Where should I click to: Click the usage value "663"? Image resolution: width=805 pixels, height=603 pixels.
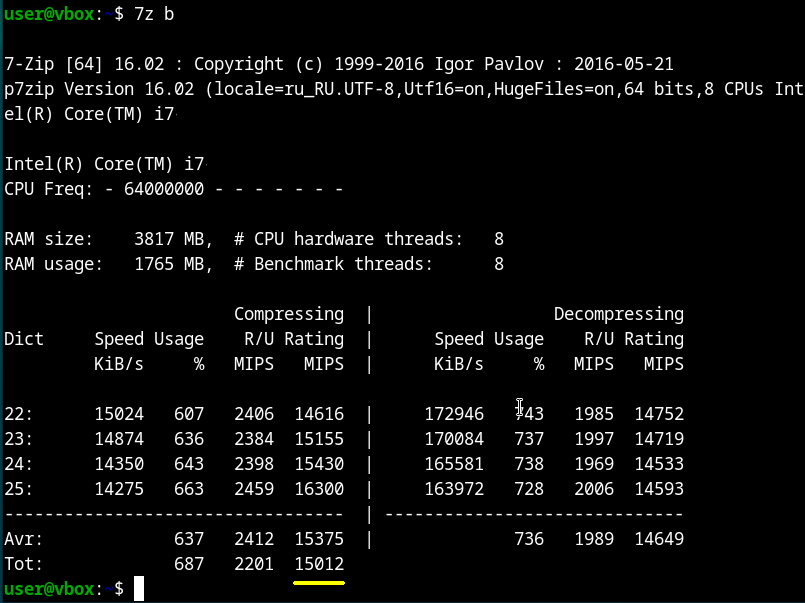(189, 489)
